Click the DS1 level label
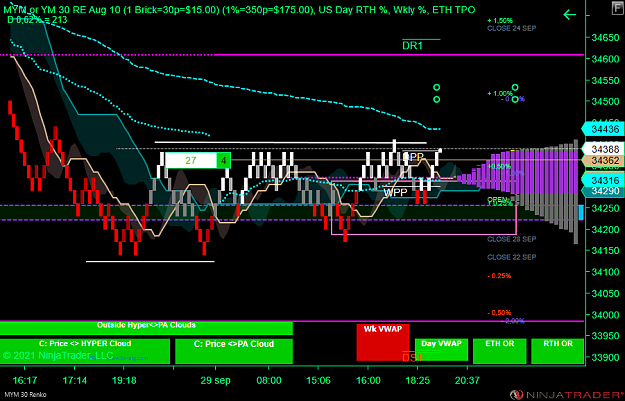The image size is (625, 401). (412, 358)
